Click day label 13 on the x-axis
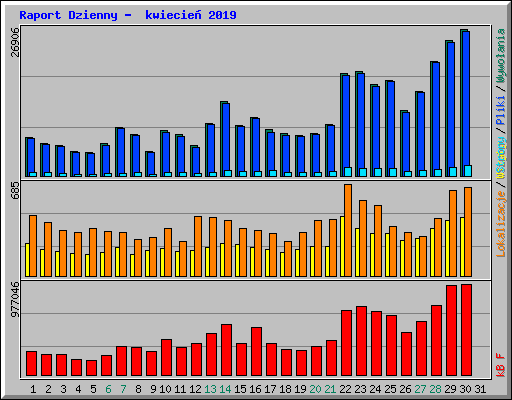 (210, 389)
